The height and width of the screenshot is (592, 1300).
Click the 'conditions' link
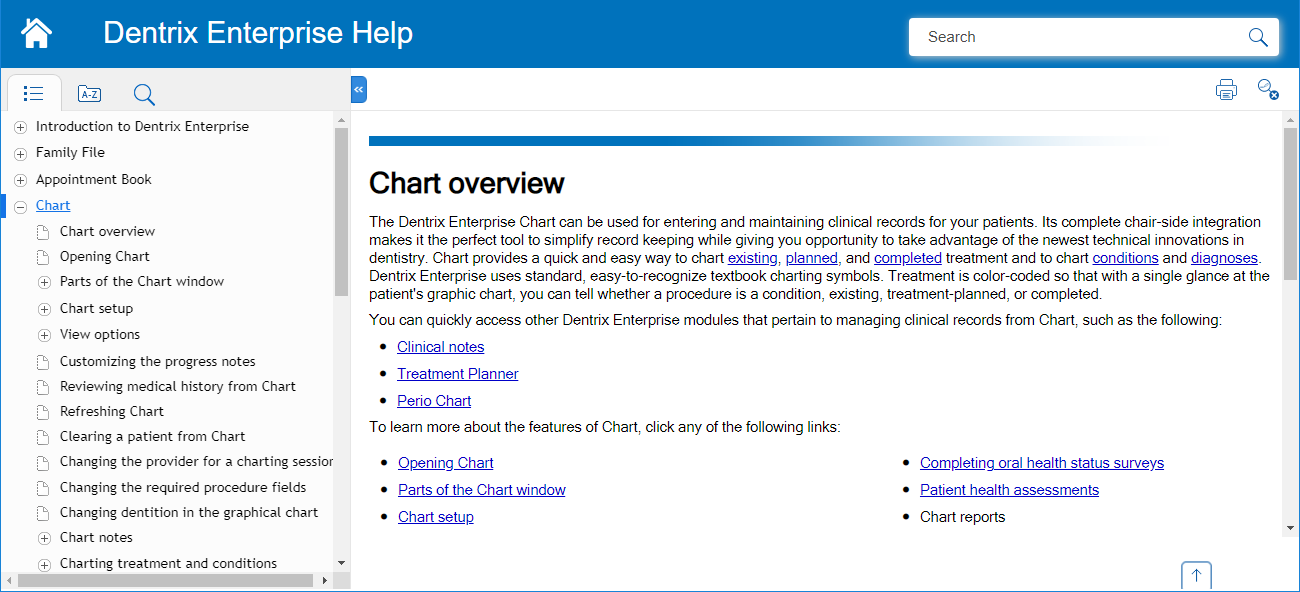[1125, 258]
